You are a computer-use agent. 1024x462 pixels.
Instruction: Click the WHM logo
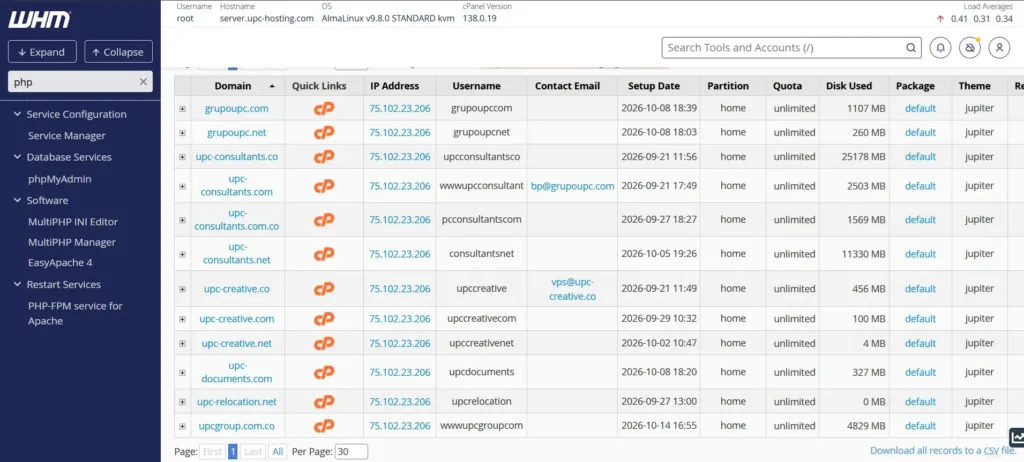[39, 20]
